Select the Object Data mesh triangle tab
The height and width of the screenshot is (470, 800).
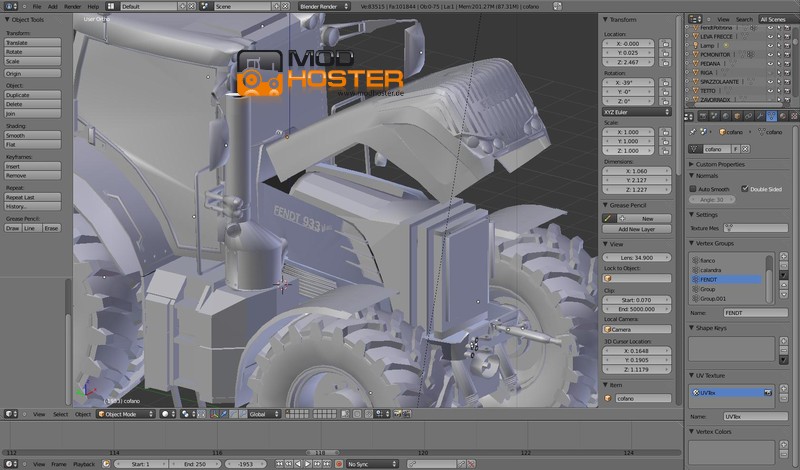tap(771, 116)
